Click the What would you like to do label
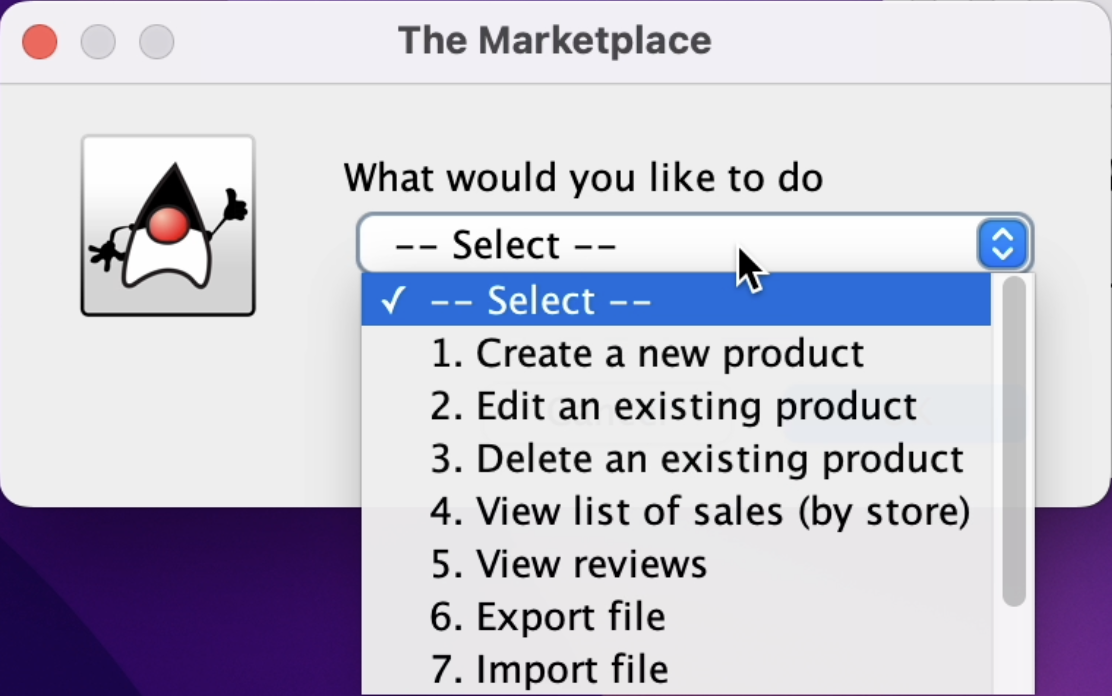Image resolution: width=1112 pixels, height=696 pixels. 583,177
